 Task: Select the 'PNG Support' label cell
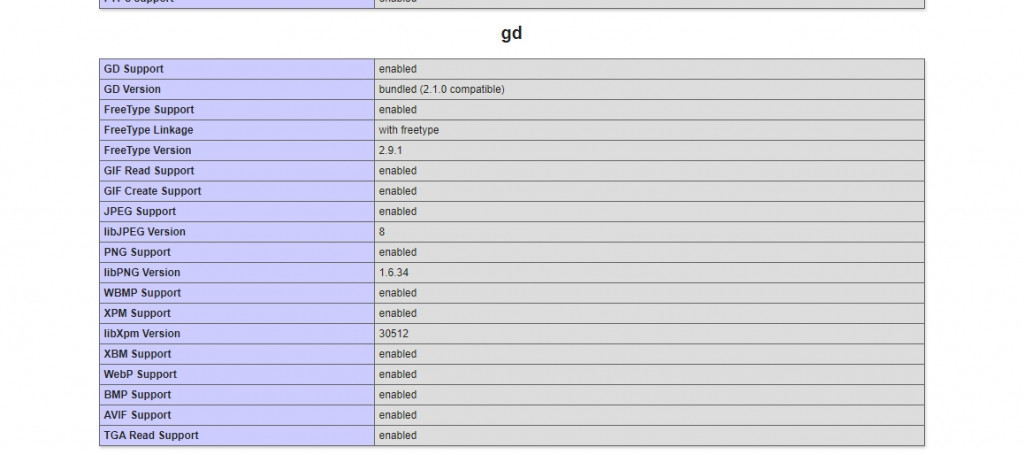(x=237, y=252)
